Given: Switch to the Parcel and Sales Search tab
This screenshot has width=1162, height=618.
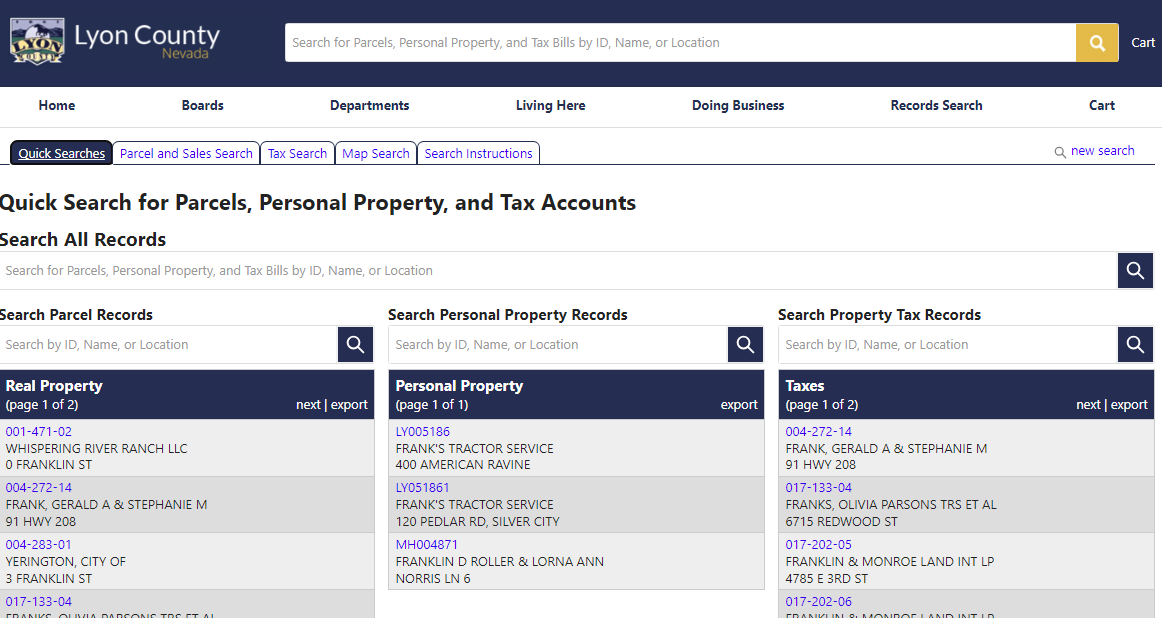Looking at the screenshot, I should click(186, 154).
